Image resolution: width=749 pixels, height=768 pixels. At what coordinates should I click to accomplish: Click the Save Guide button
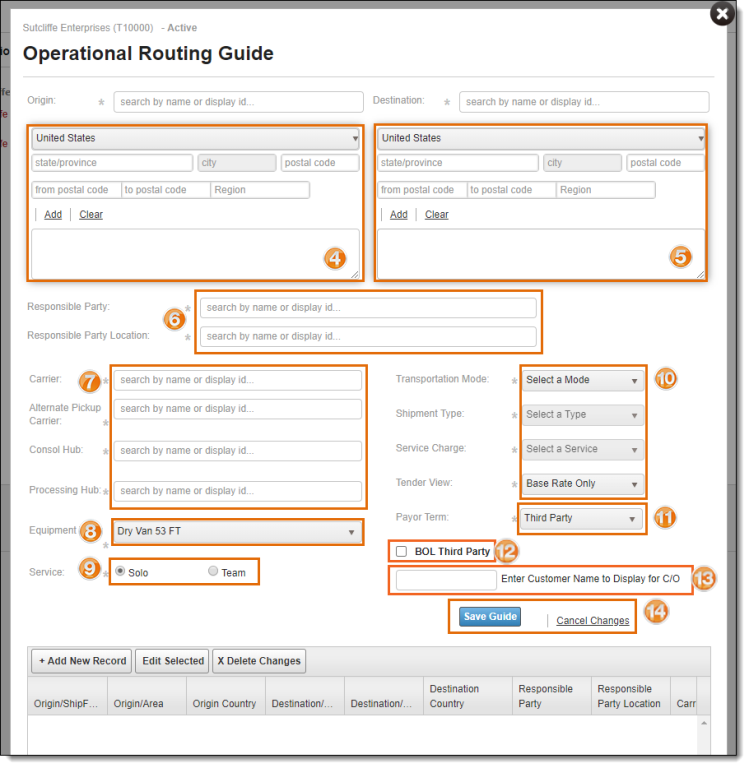pyautogui.click(x=490, y=617)
